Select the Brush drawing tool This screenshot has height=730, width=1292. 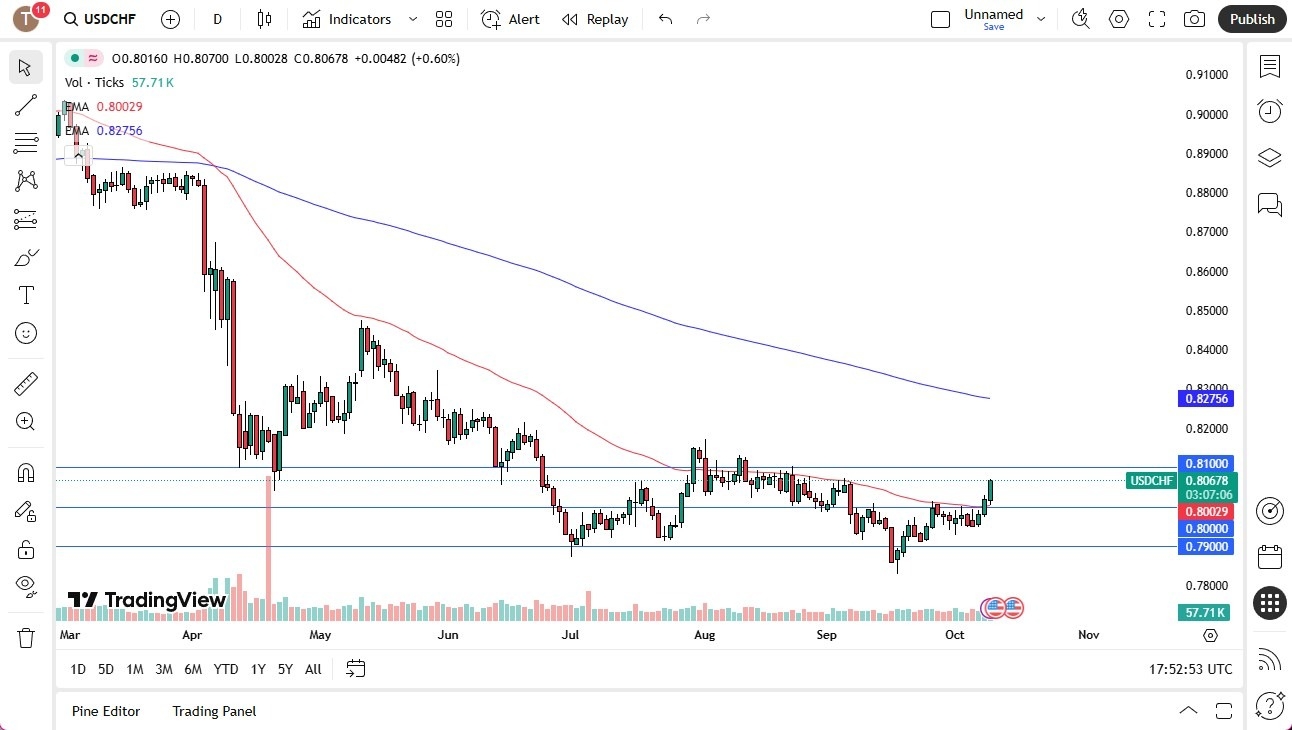pos(26,257)
